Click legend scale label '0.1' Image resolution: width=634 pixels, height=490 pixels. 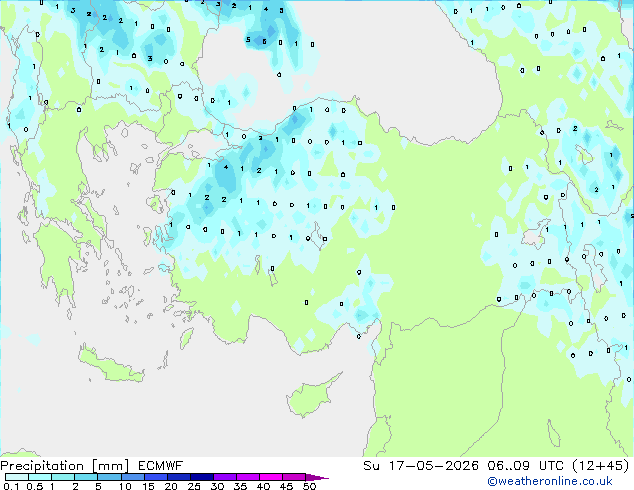pos(12,486)
